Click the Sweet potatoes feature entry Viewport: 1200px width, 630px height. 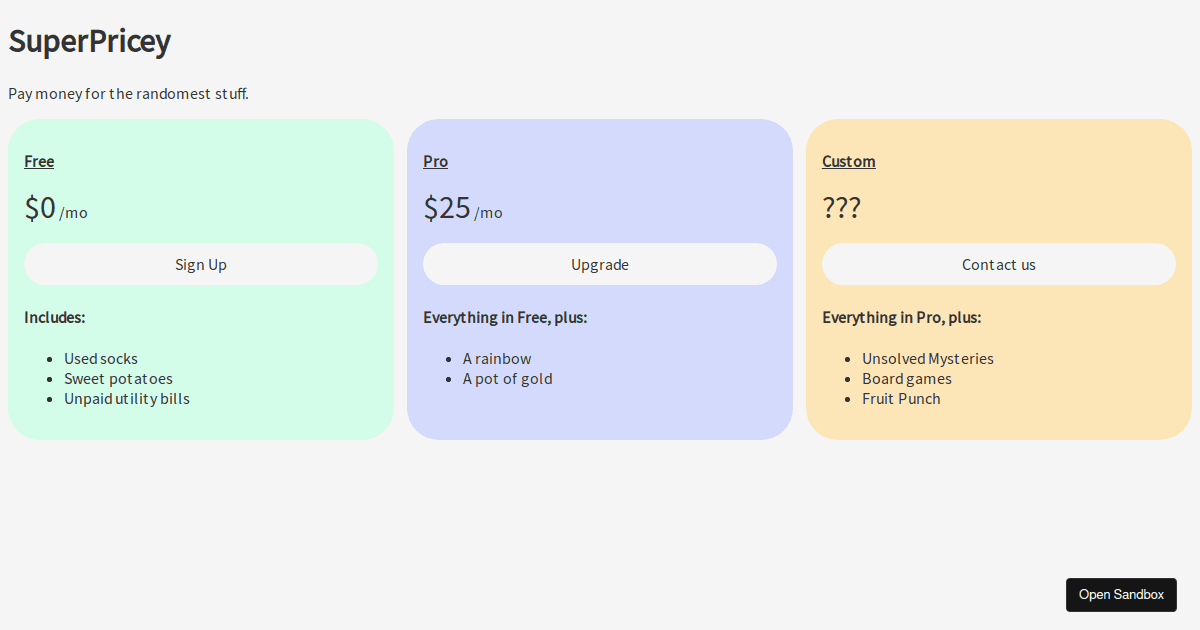click(118, 378)
